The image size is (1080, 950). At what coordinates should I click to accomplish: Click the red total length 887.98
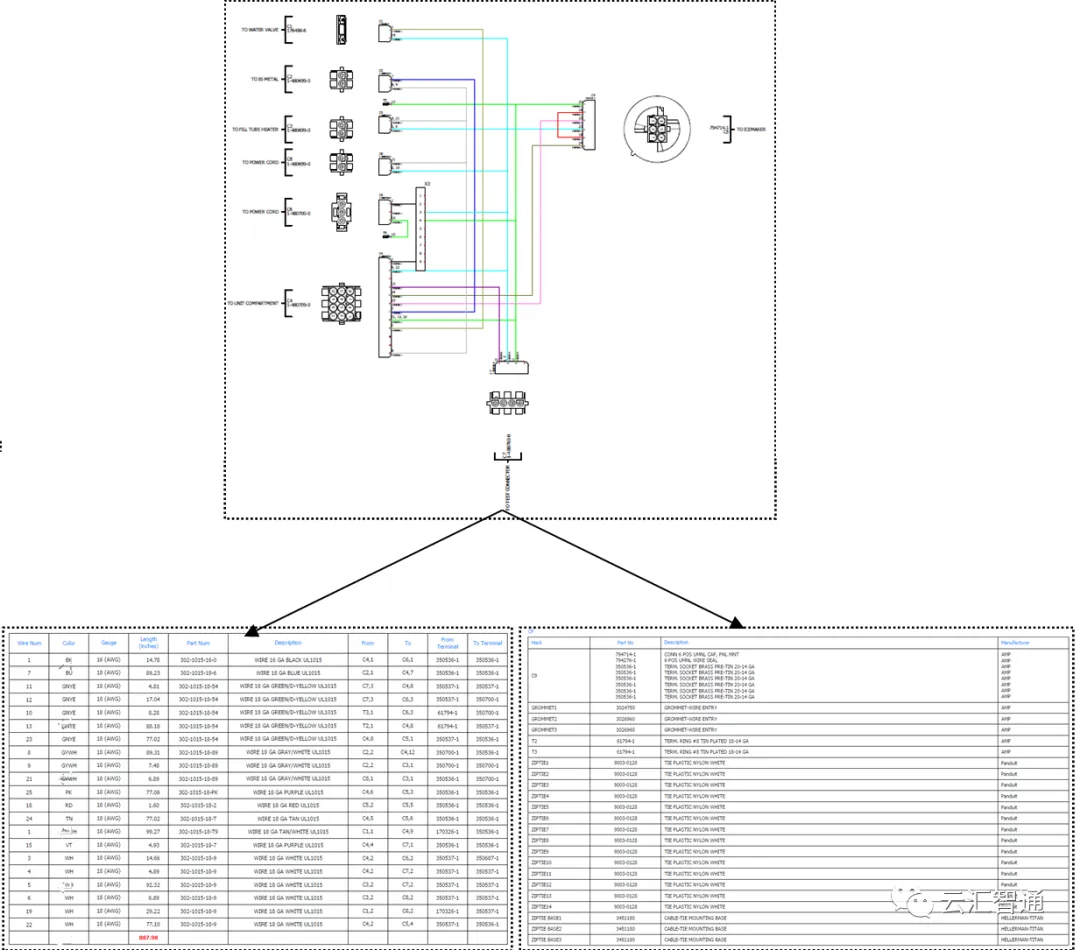click(x=149, y=938)
